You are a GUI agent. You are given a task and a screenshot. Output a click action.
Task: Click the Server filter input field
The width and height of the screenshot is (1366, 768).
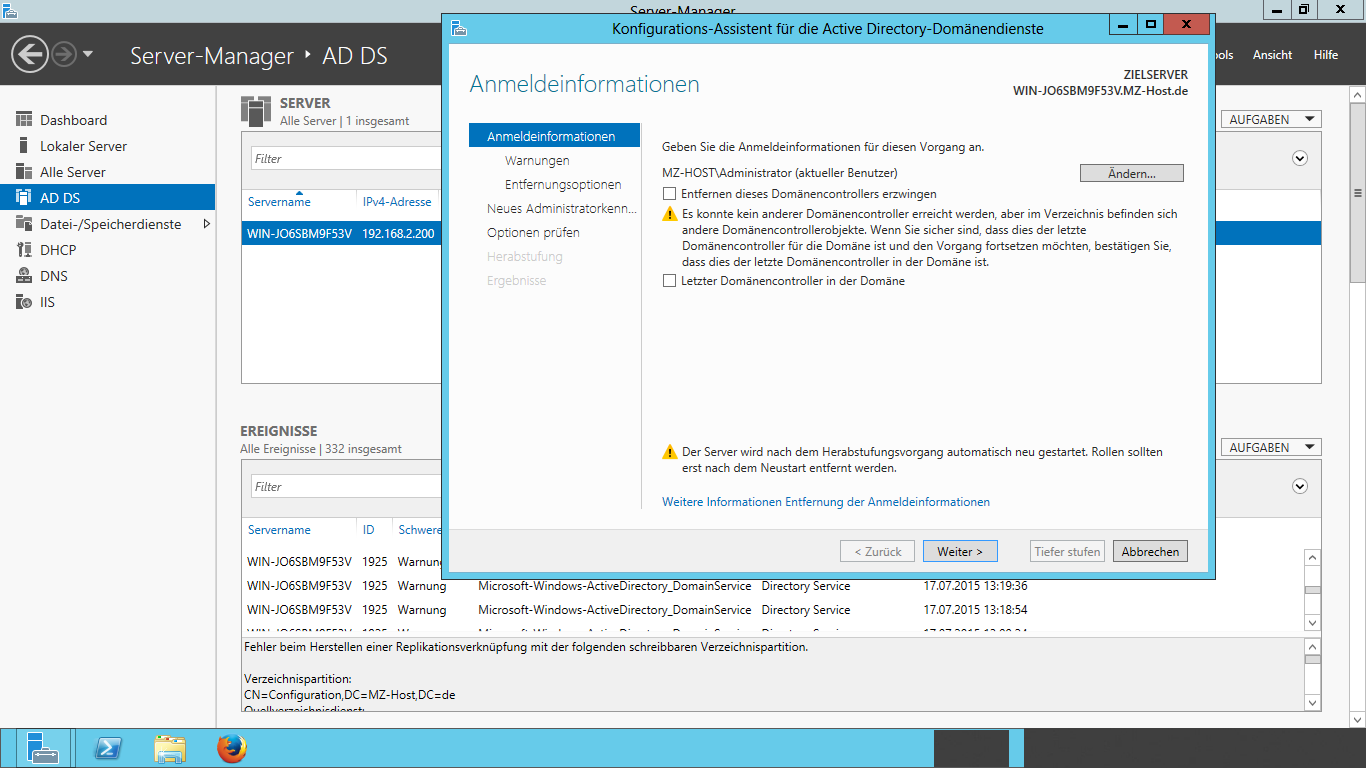pos(345,159)
